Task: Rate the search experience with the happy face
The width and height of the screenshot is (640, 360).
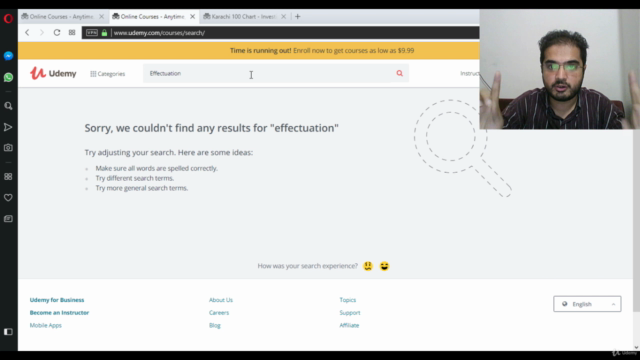Action: pos(384,266)
